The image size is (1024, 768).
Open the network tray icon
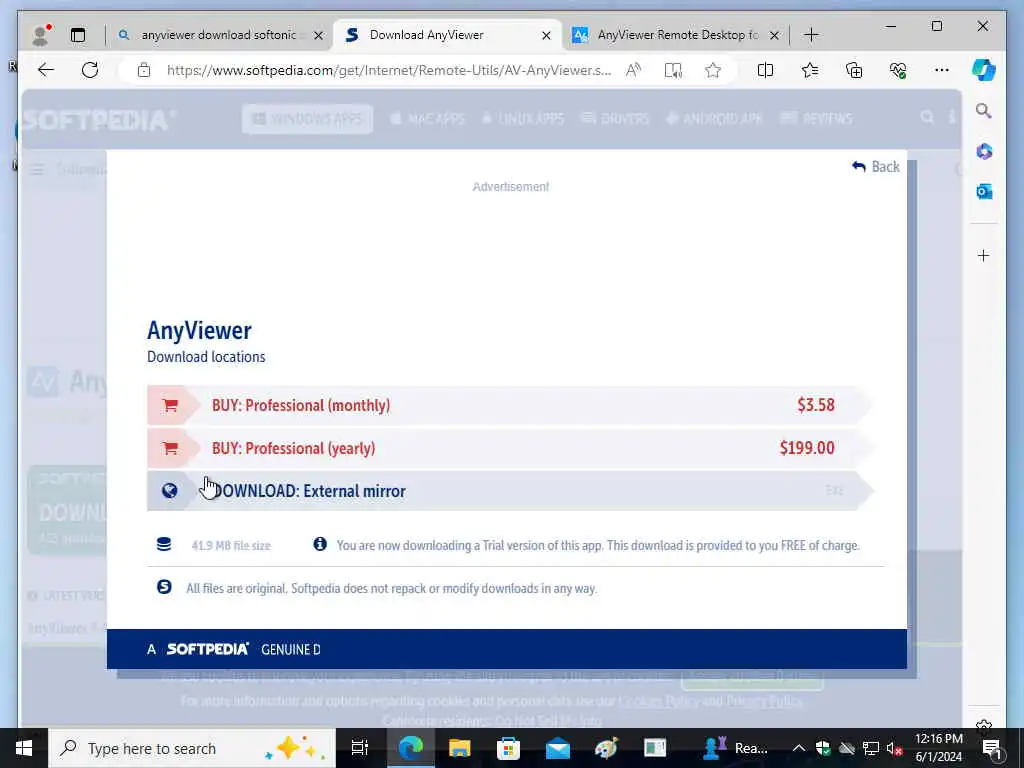(870, 748)
